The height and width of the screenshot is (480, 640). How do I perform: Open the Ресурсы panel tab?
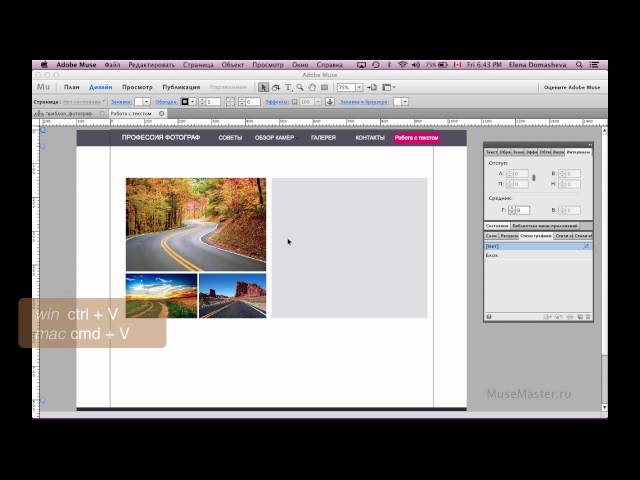pyautogui.click(x=509, y=236)
